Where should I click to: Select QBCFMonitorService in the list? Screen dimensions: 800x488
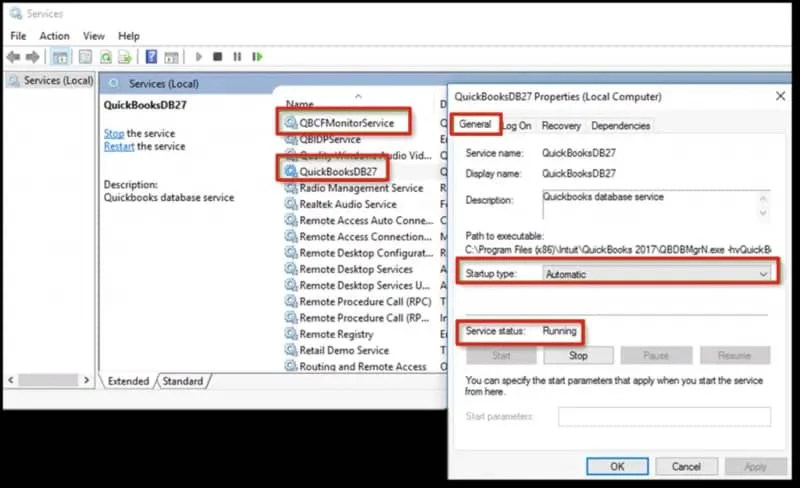pyautogui.click(x=346, y=123)
